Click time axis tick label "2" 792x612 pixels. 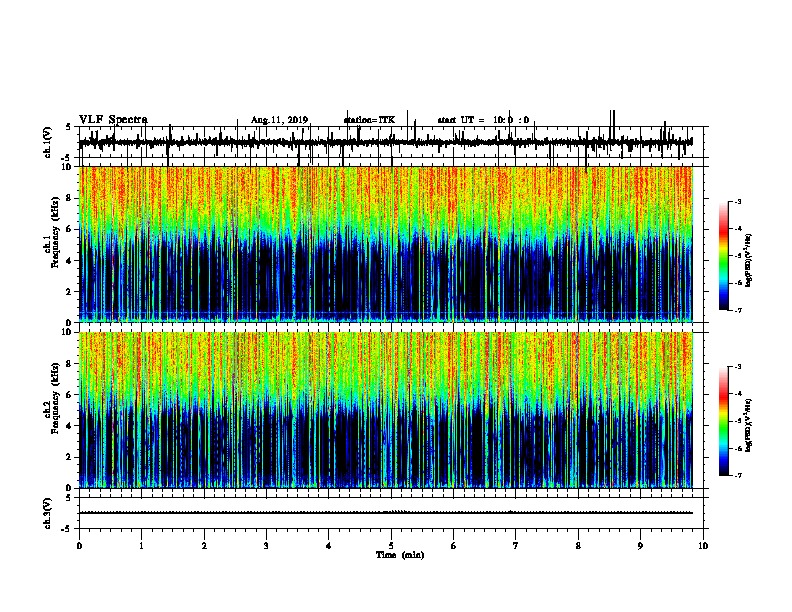(x=204, y=546)
